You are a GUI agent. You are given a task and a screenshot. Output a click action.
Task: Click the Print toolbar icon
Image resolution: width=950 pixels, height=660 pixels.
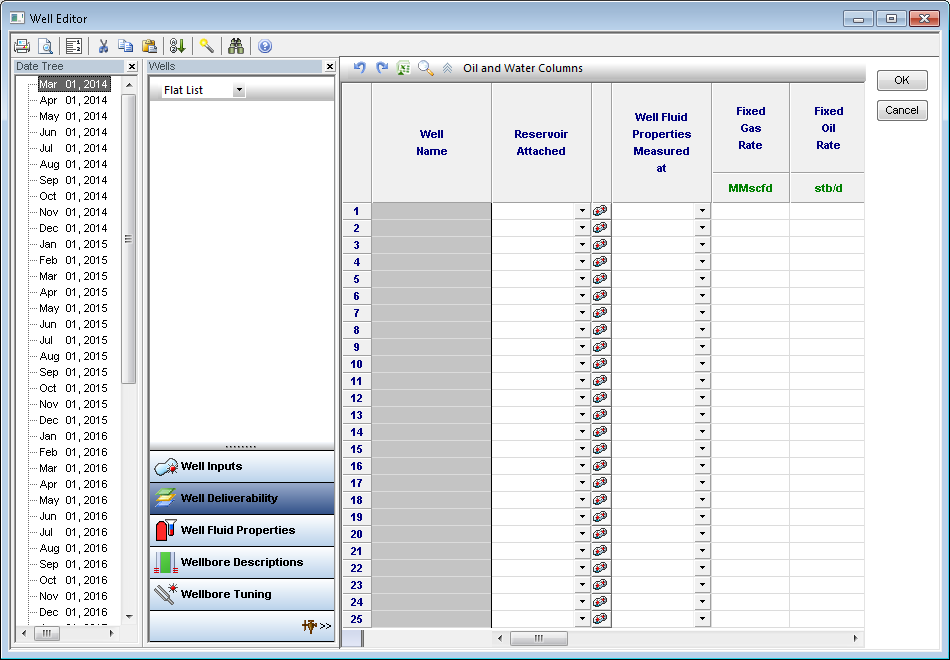(x=22, y=46)
